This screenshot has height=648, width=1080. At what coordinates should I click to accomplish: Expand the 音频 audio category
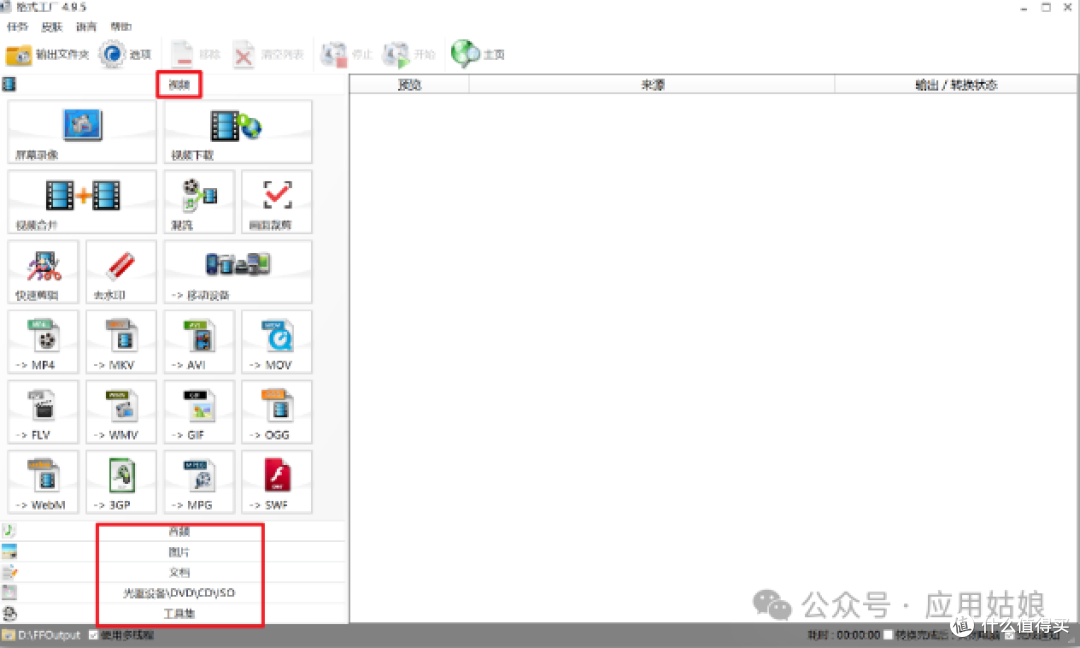pyautogui.click(x=172, y=531)
